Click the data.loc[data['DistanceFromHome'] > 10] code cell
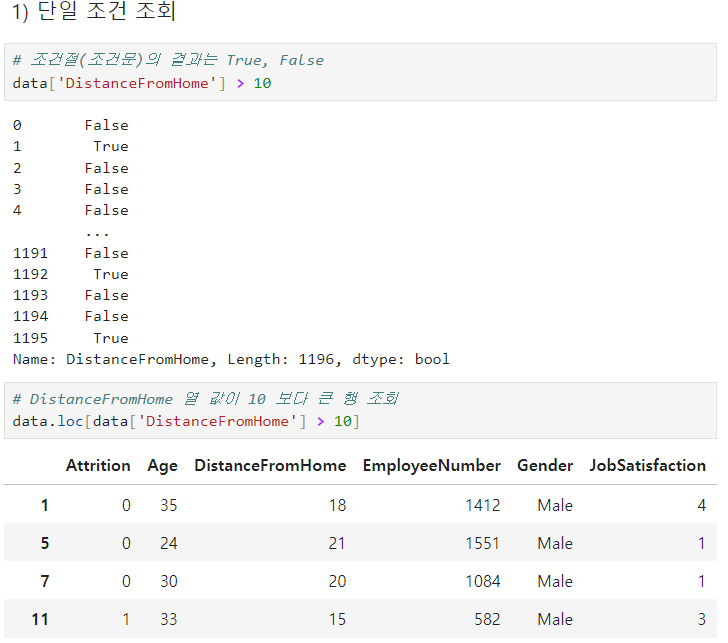This screenshot has width=728, height=643. click(360, 410)
